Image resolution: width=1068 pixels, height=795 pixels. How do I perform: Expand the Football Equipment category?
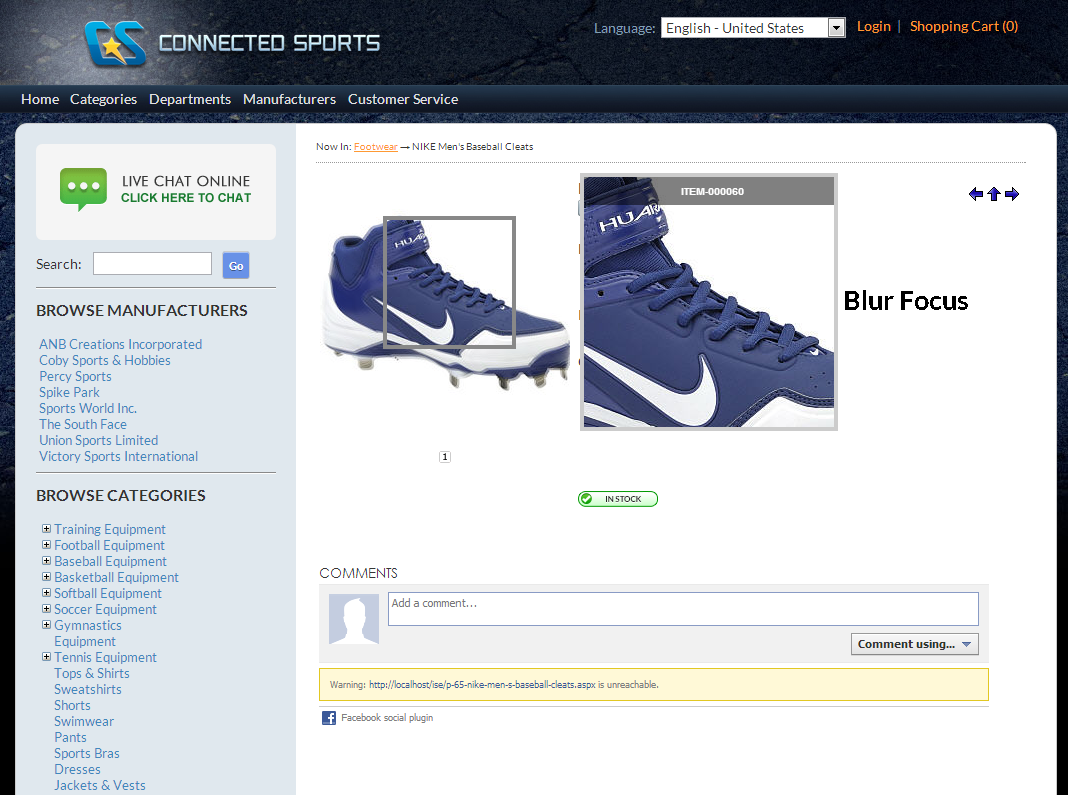(46, 544)
